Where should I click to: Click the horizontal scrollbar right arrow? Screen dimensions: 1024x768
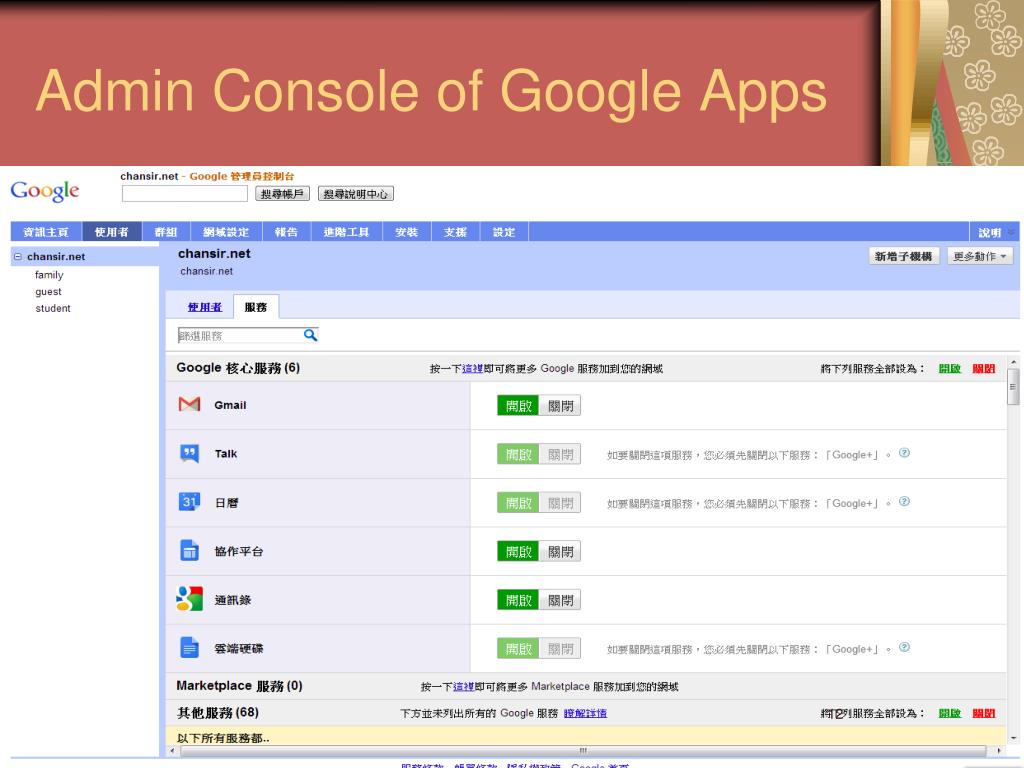(1000, 750)
